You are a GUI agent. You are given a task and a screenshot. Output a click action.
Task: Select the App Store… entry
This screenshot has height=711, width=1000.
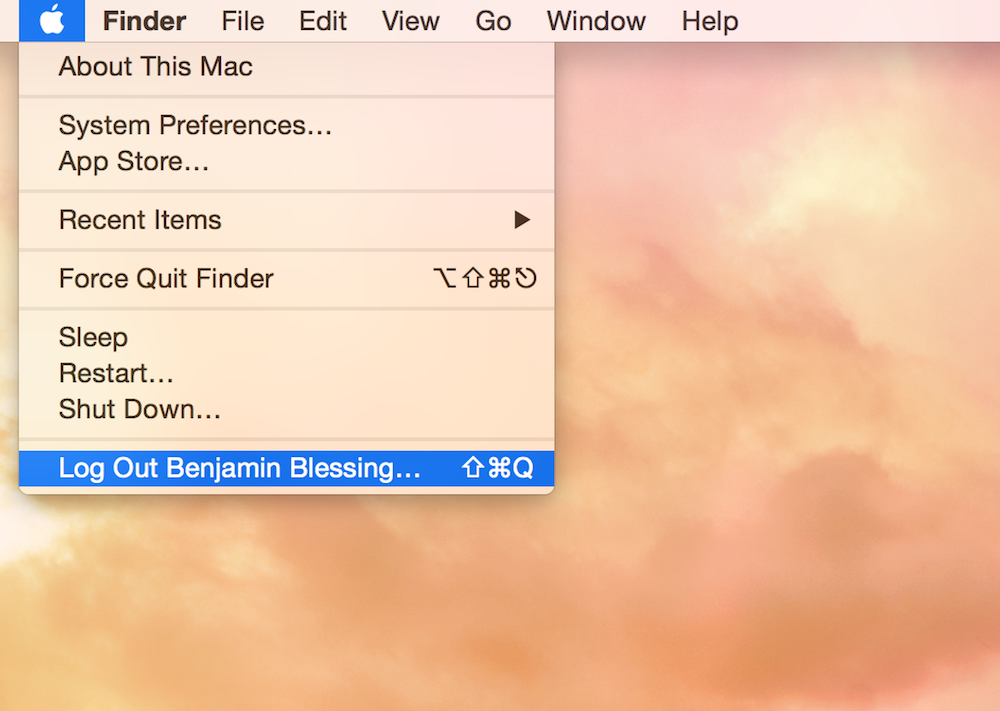coord(286,161)
